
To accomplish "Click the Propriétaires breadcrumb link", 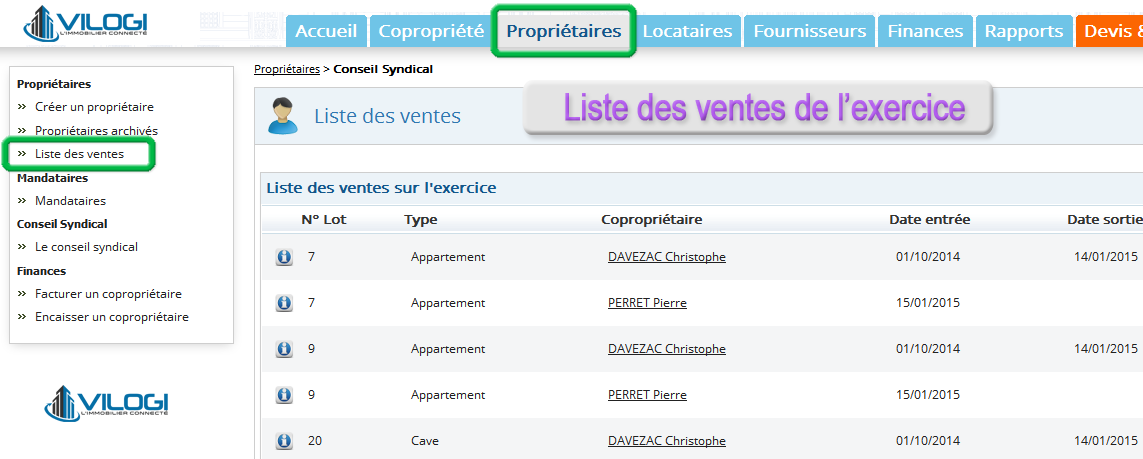I will (286, 69).
